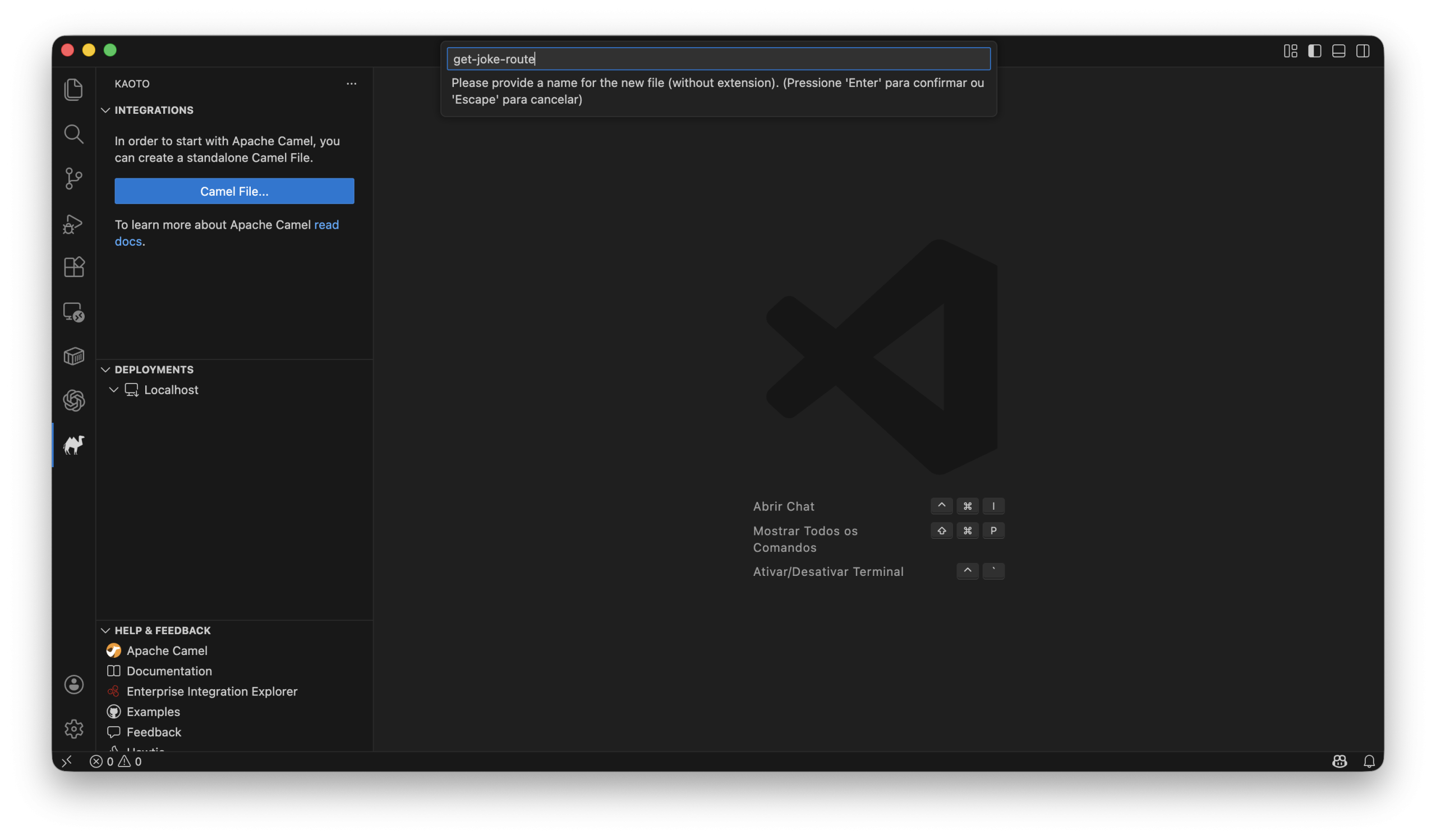Toggle the secondary side bar visibility
The image size is (1436, 840).
[1363, 51]
